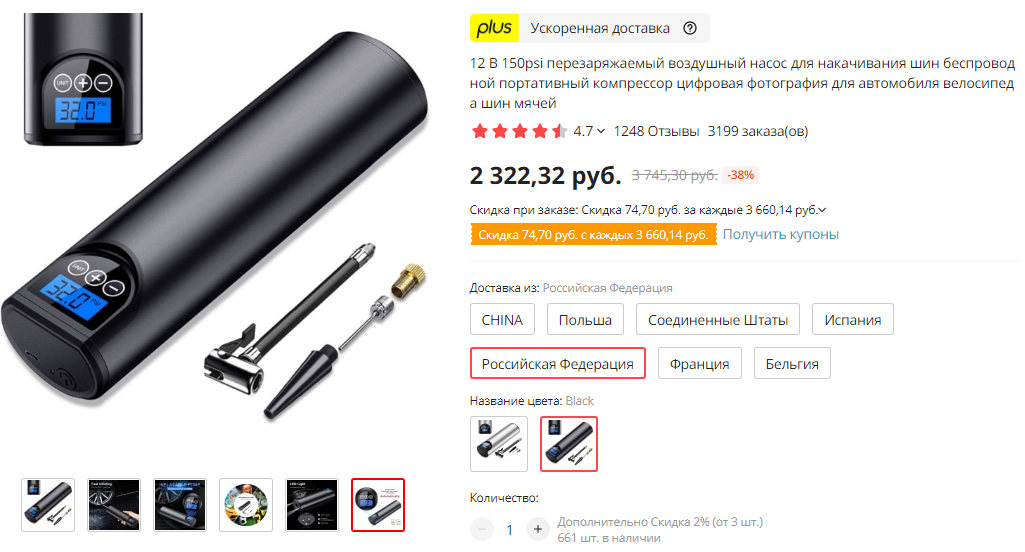
Task: Open the Получить купоны link
Action: 781,234
